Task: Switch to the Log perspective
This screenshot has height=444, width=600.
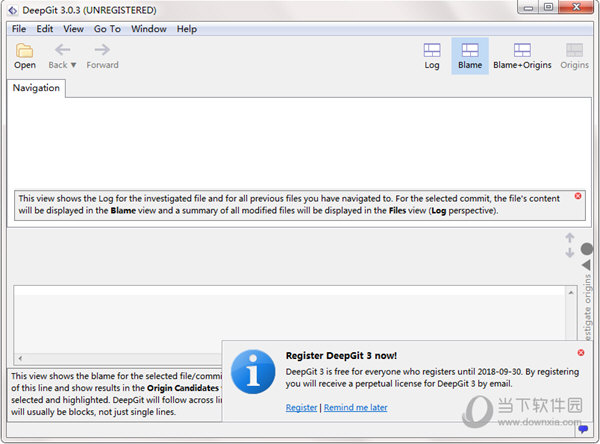Action: 432,56
